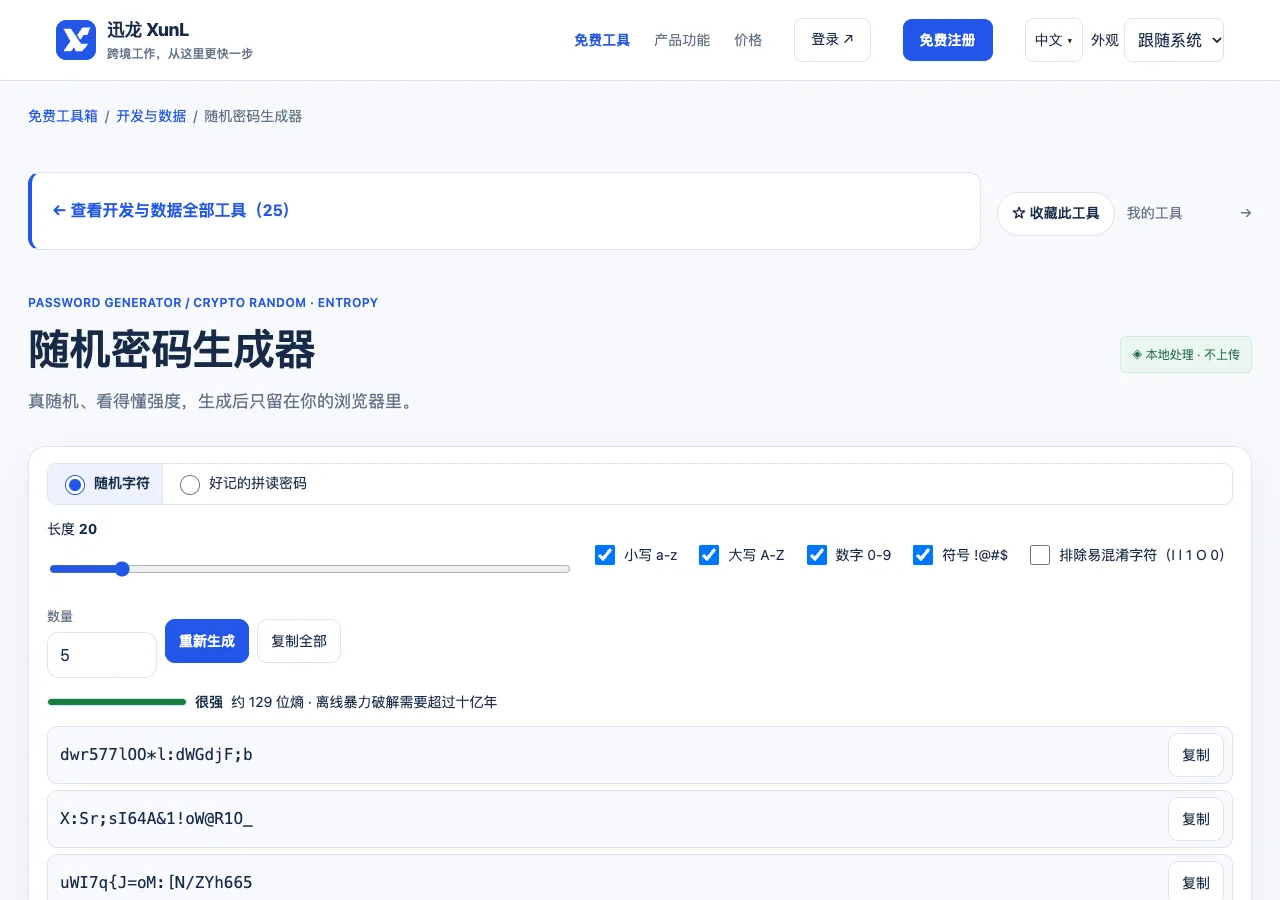Click the password text dwr577l0O*l:dWGdjF;b

click(156, 755)
